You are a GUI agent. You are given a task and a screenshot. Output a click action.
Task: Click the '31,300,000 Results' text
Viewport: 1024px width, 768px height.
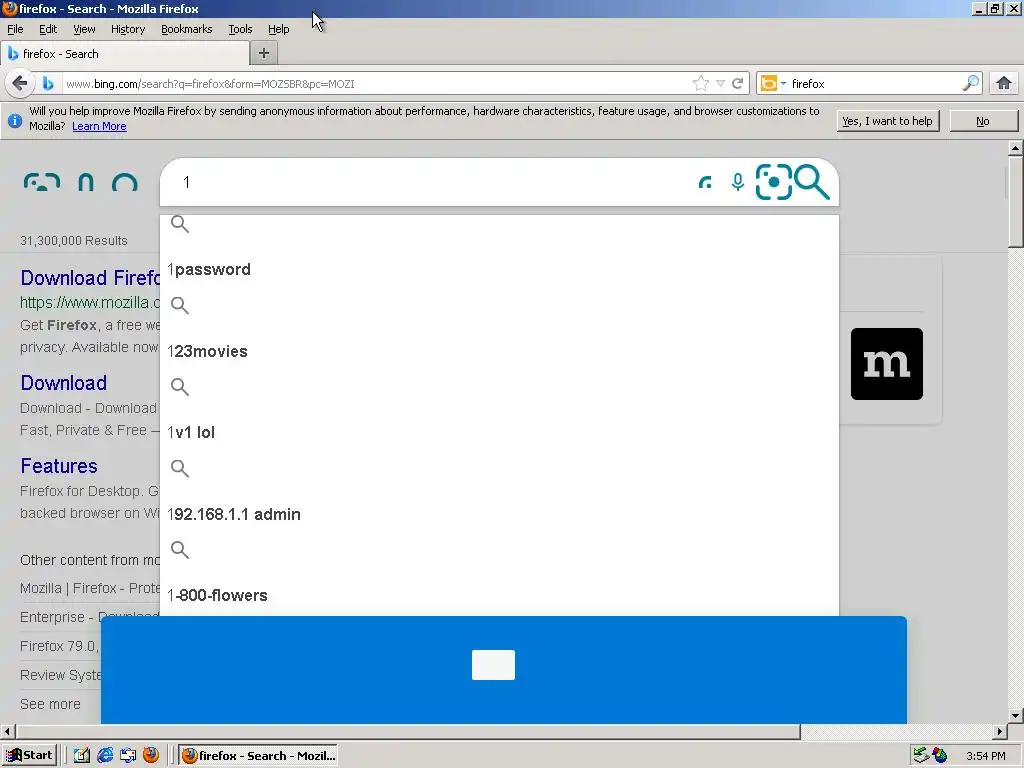(x=74, y=240)
